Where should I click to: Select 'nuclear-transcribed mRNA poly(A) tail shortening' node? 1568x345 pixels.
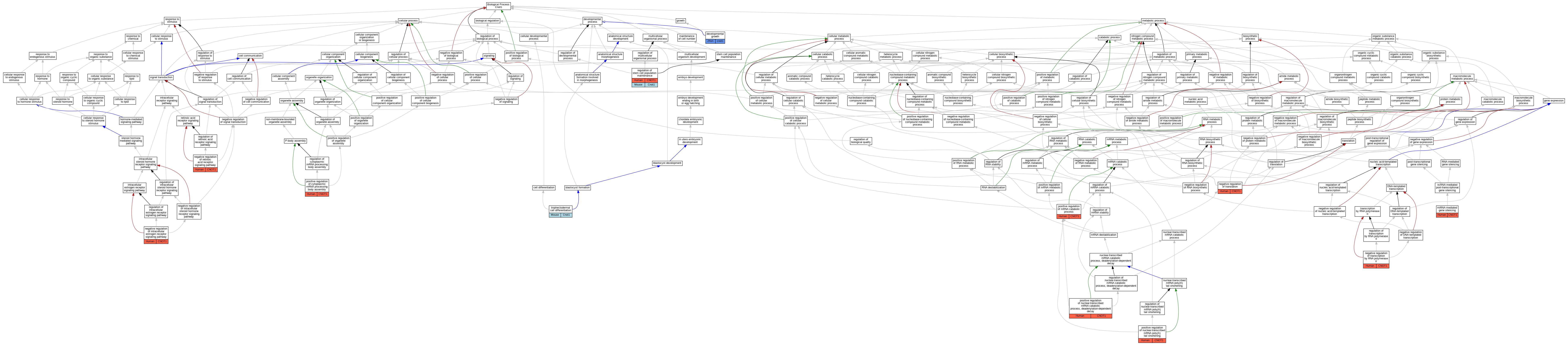pyautogui.click(x=1174, y=283)
